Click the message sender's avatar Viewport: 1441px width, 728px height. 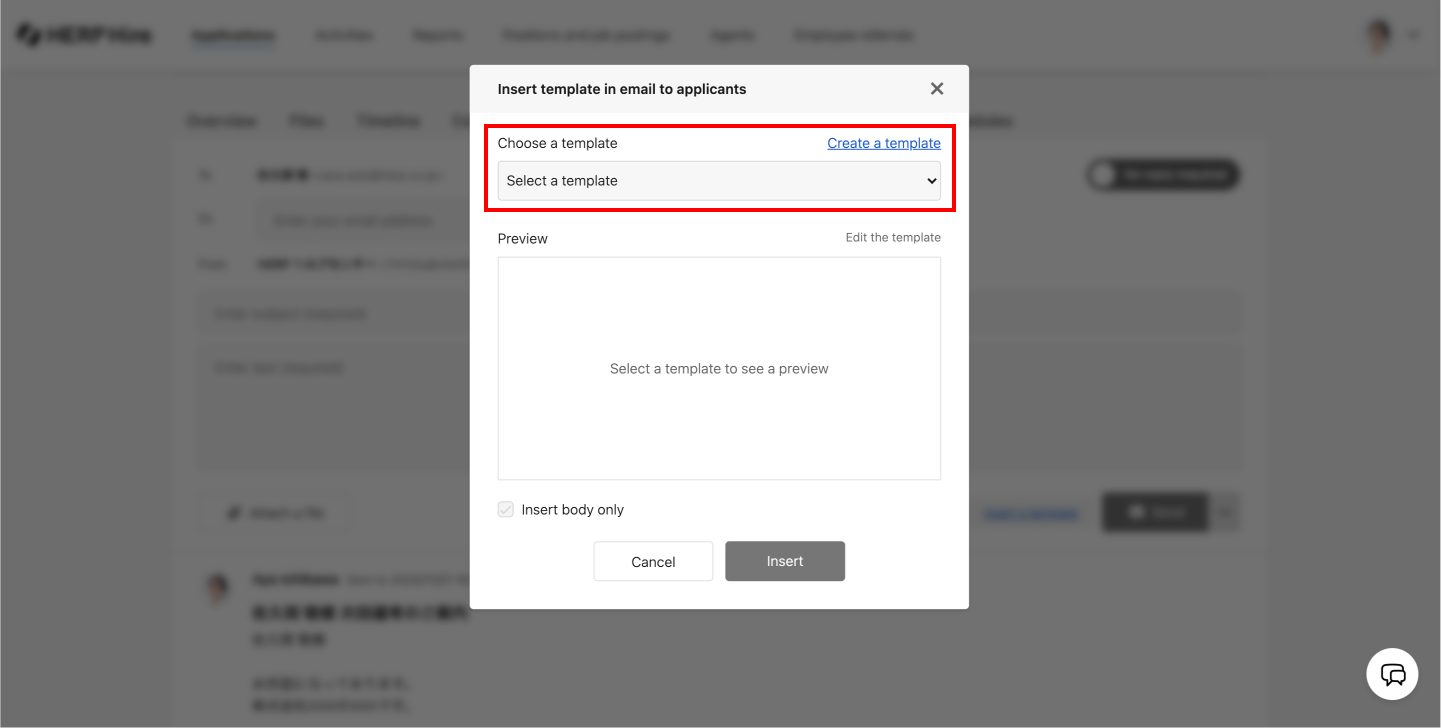click(x=217, y=588)
